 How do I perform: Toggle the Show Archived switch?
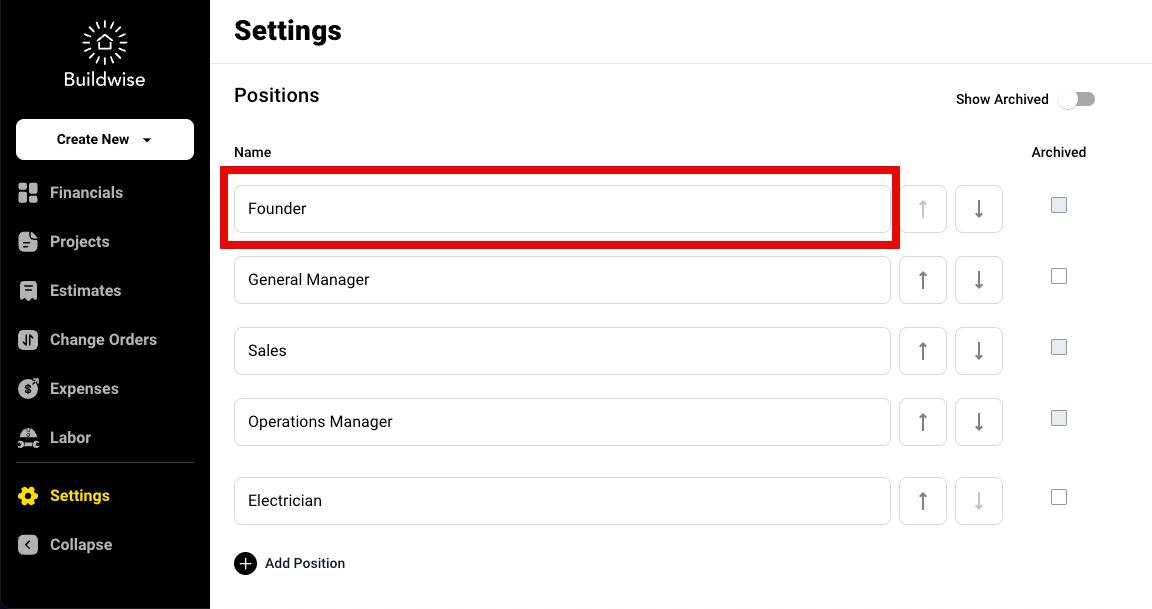pos(1077,99)
